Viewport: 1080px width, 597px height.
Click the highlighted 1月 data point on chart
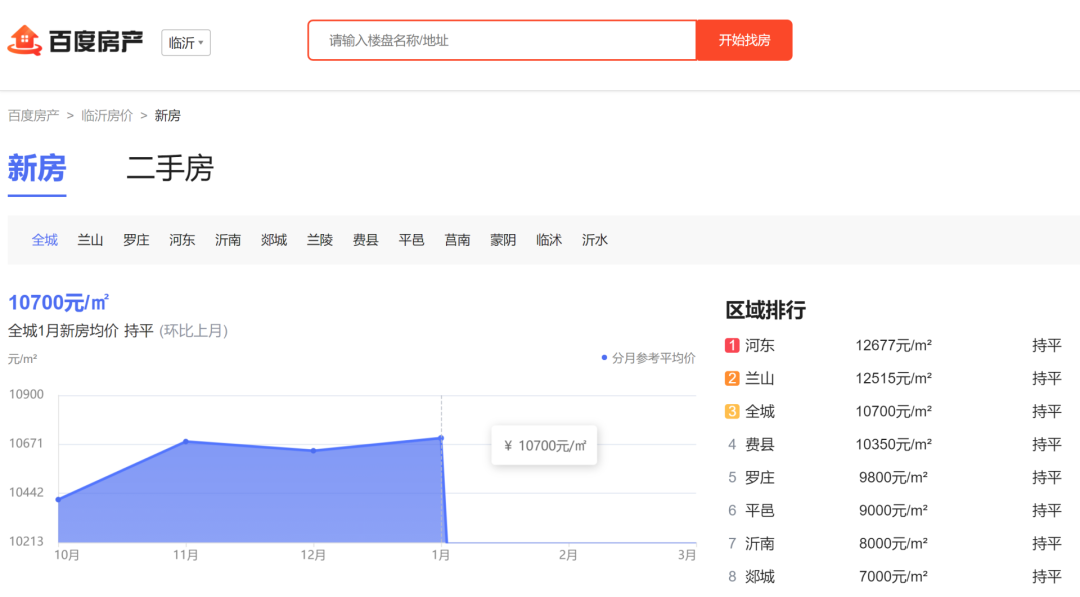point(440,437)
